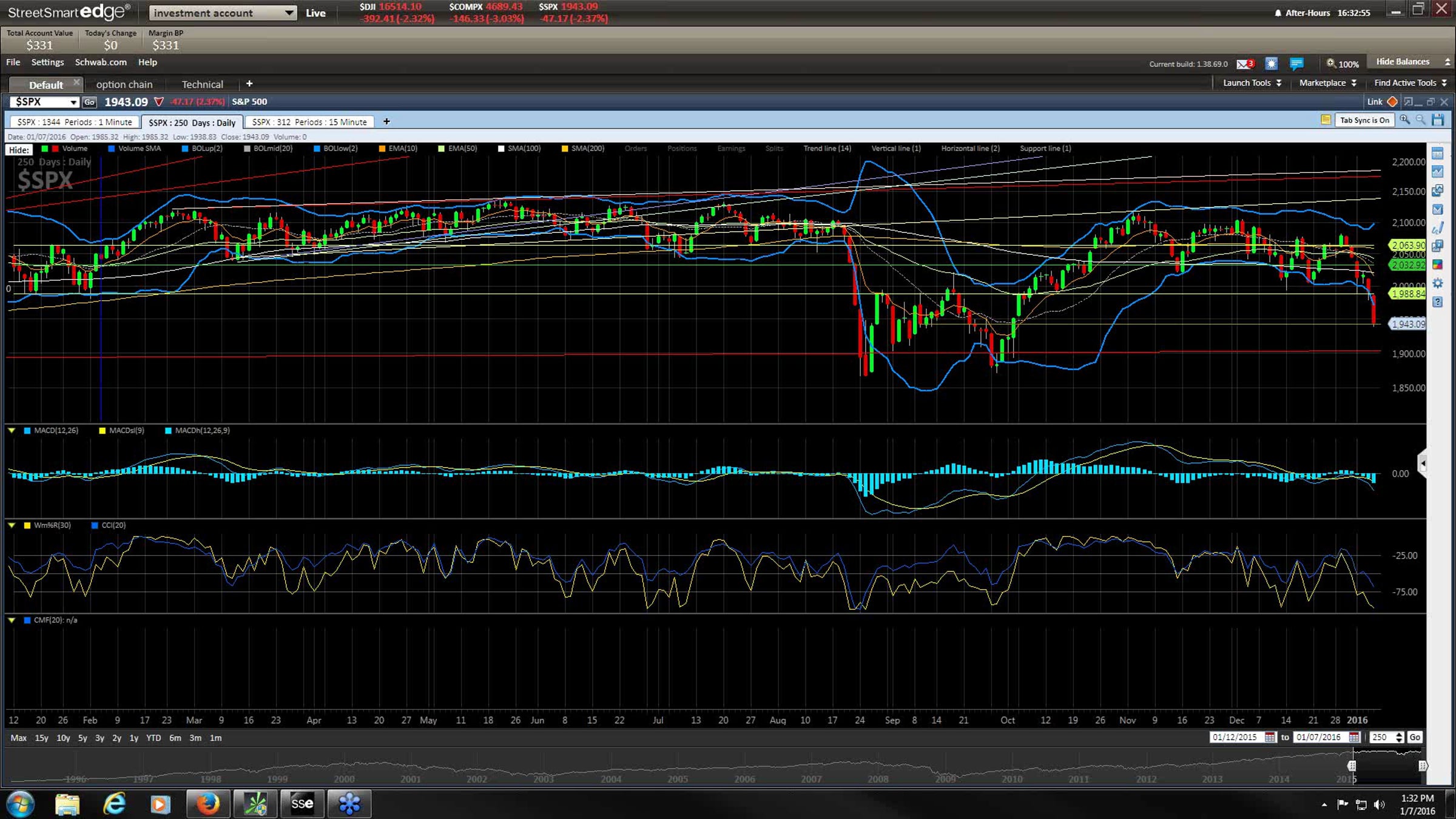This screenshot has width=1456, height=819.
Task: Click the start date input field
Action: pyautogui.click(x=1236, y=737)
